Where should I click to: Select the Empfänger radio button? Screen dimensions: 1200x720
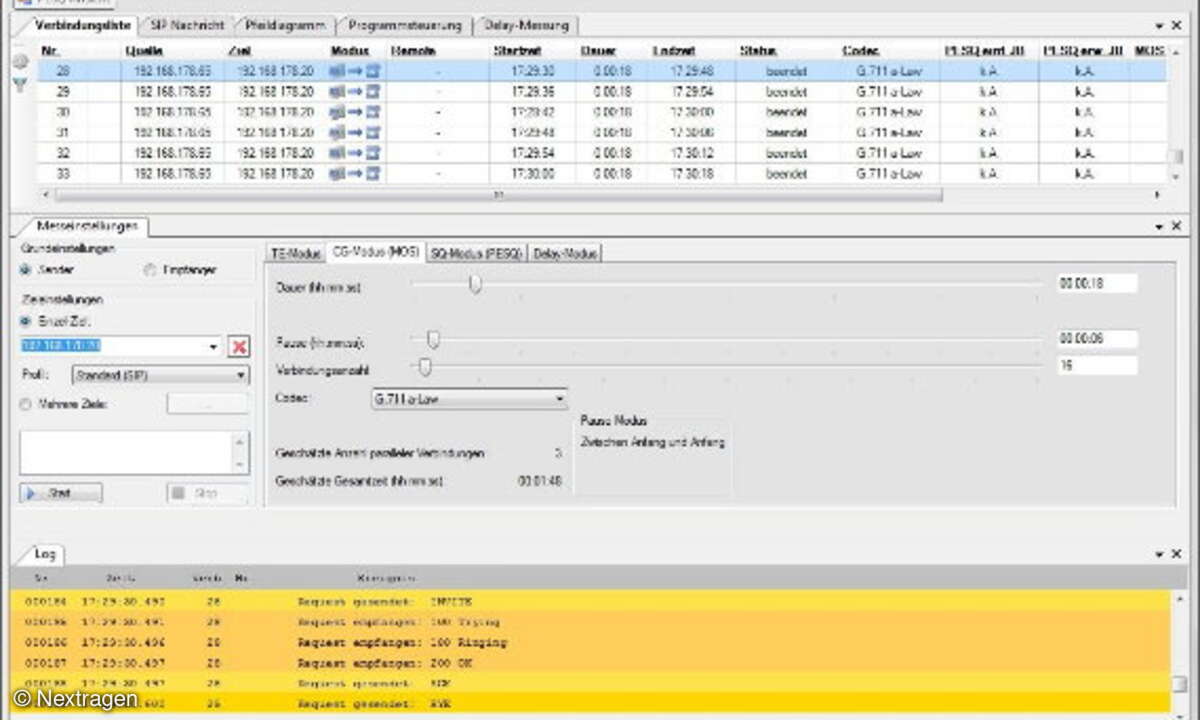(150, 269)
